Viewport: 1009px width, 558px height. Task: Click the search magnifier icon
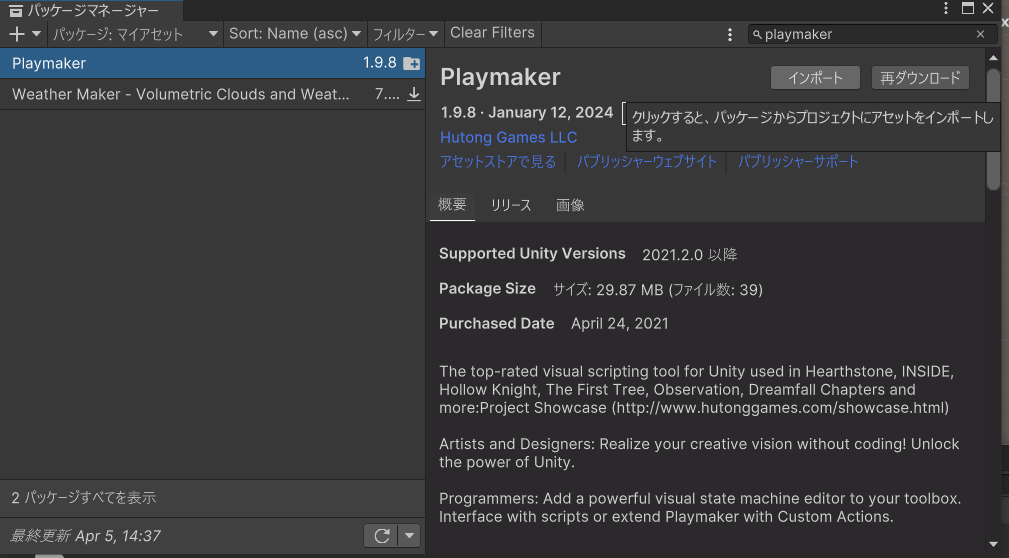tap(757, 34)
